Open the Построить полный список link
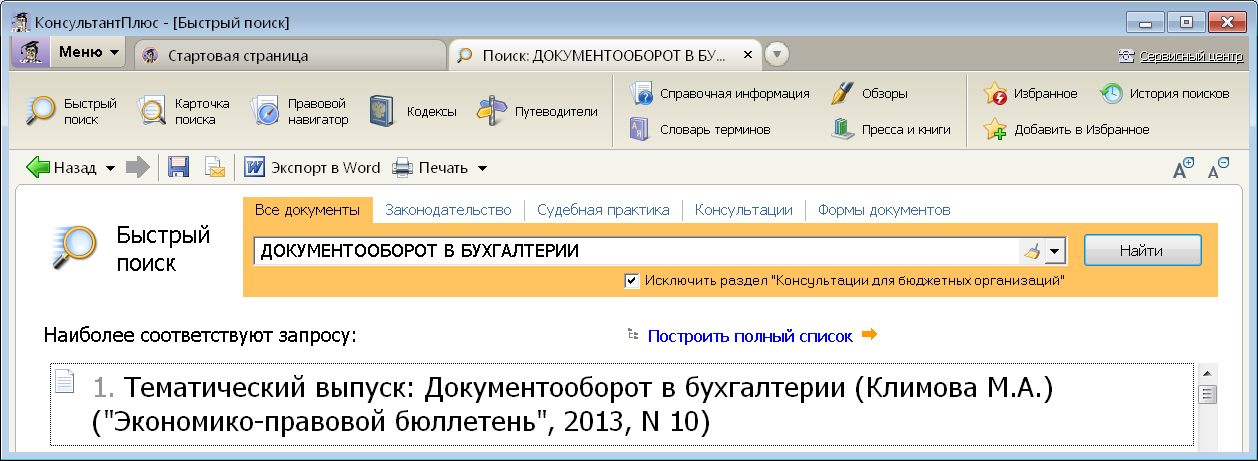1258x461 pixels. coord(750,336)
